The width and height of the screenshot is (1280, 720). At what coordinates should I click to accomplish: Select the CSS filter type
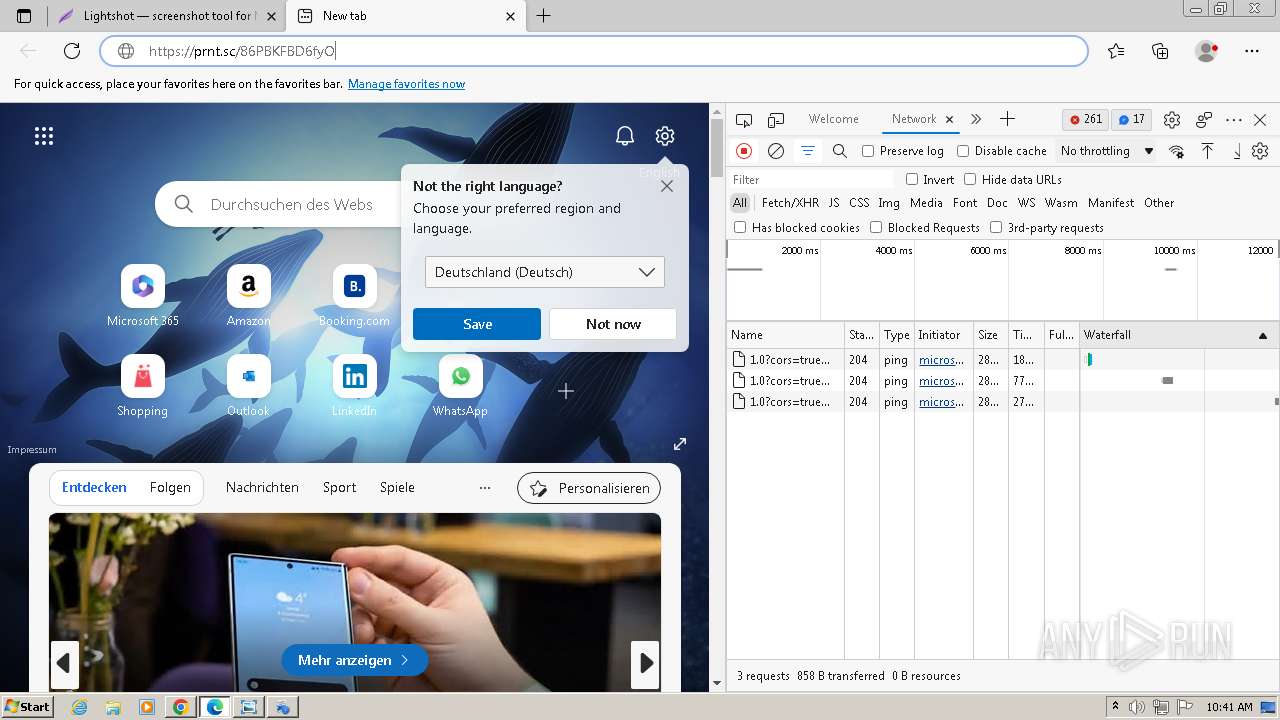859,203
